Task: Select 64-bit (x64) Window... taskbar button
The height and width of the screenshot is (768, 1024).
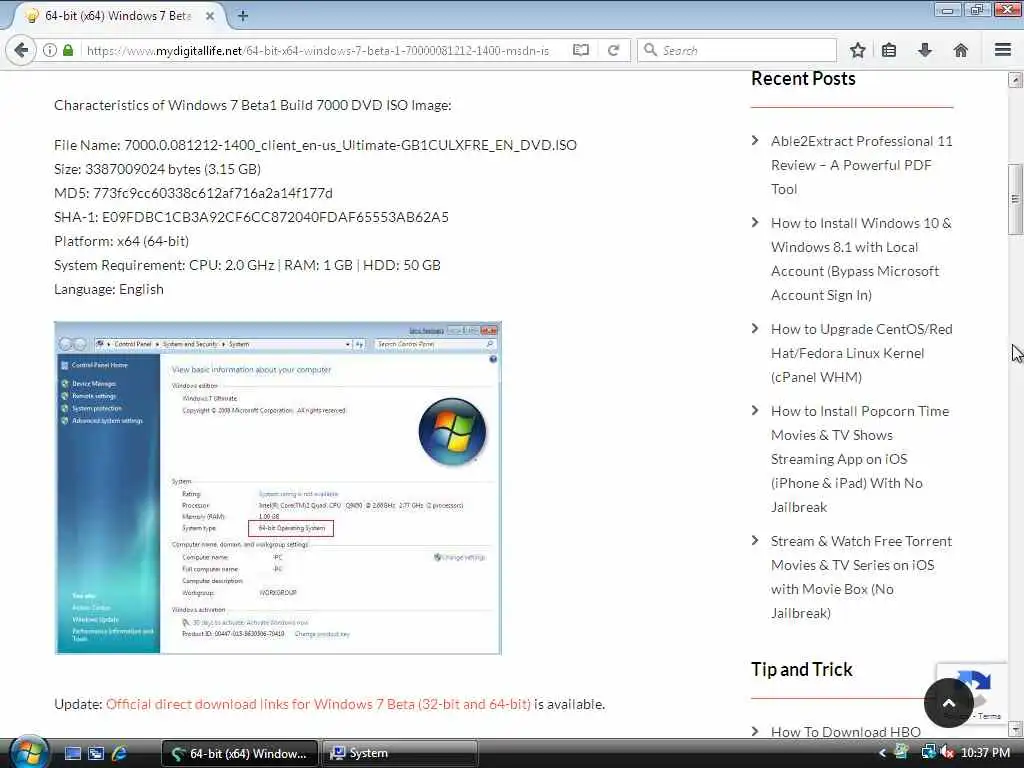Action: (x=239, y=754)
